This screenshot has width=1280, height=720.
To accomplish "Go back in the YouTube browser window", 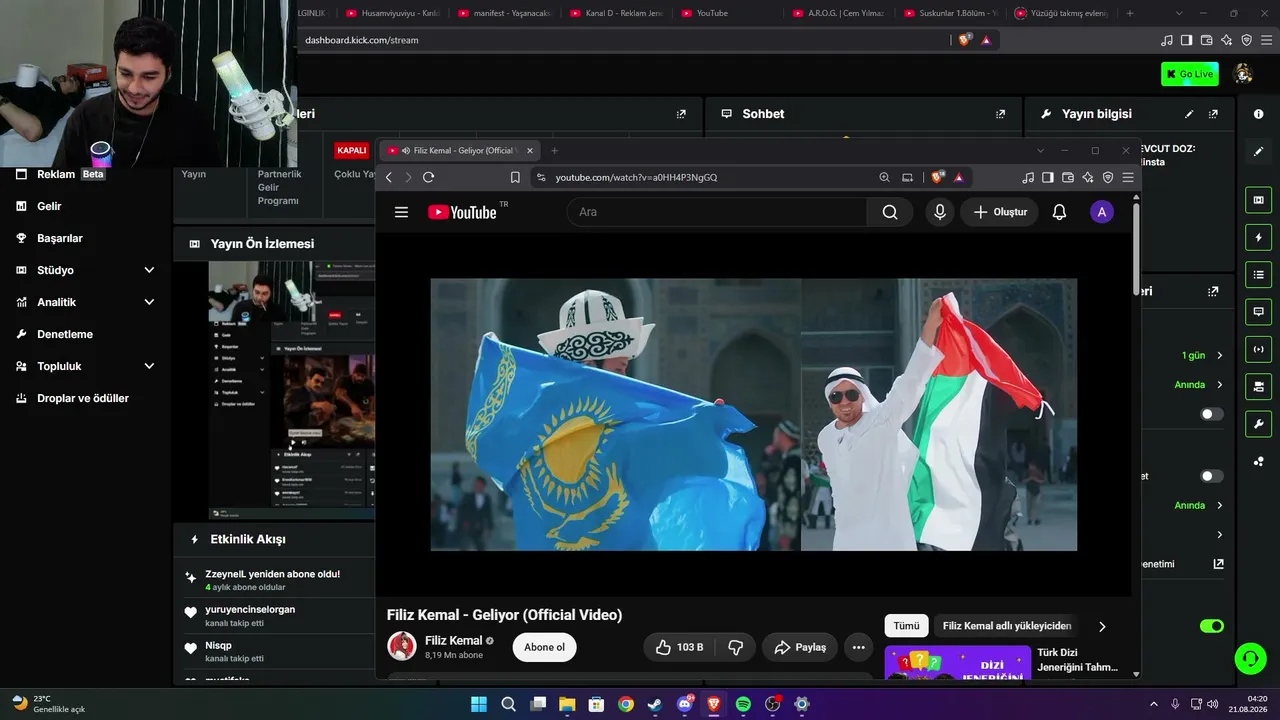I will coord(389,177).
